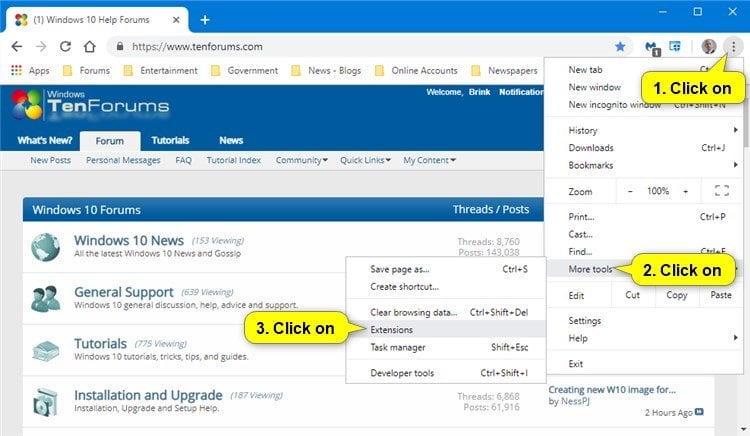Open the Apps grid shortcut
This screenshot has width=750, height=436.
tap(30, 71)
